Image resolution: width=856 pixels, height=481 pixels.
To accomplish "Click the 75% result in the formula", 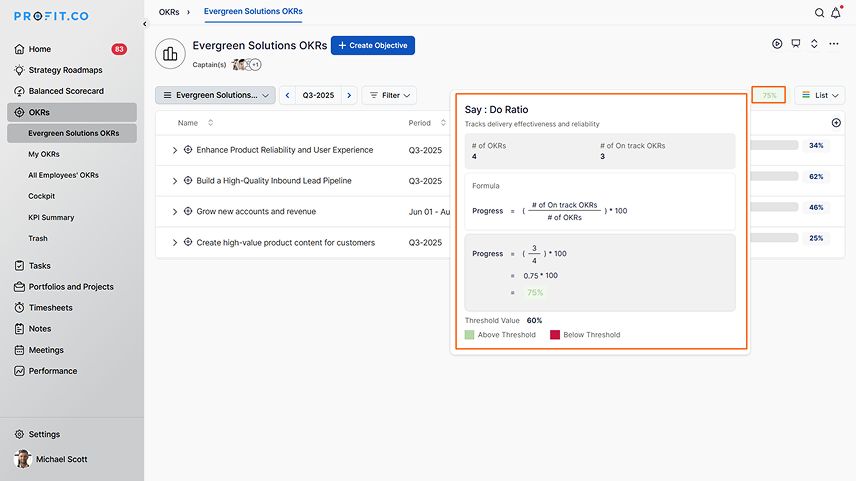I will pos(535,293).
